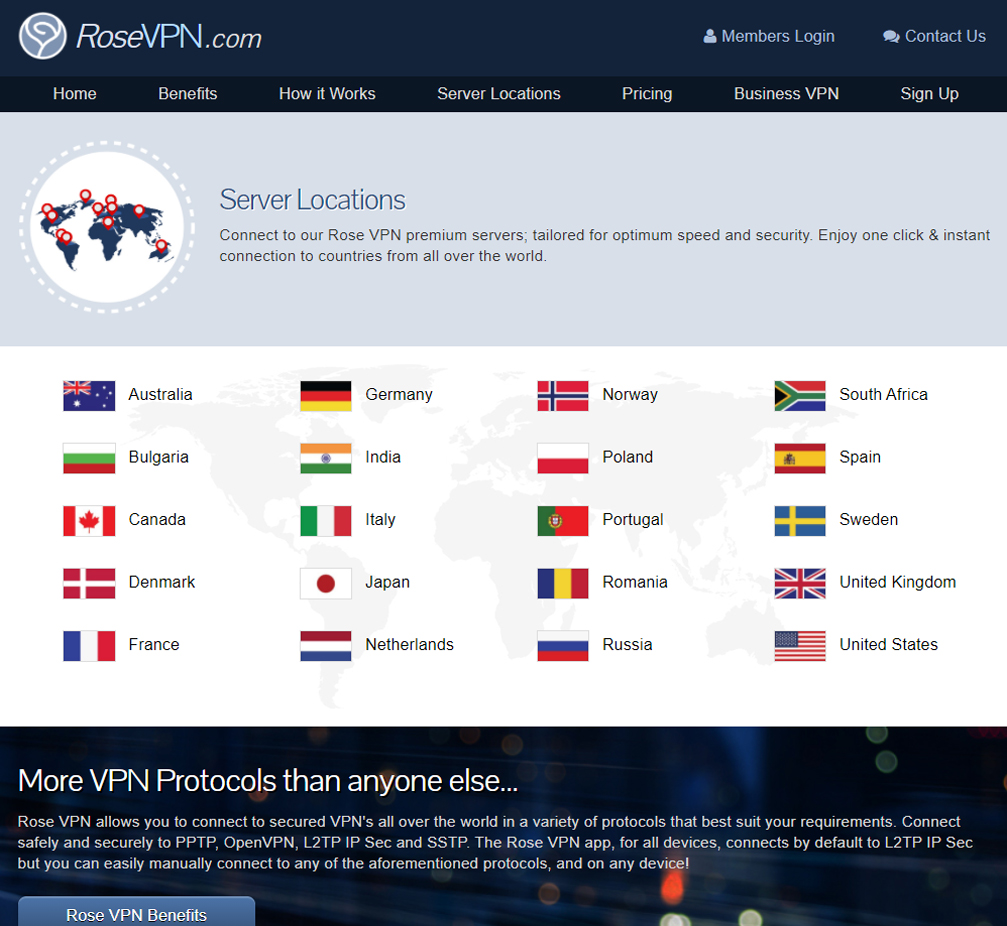Select the India country label

[383, 457]
